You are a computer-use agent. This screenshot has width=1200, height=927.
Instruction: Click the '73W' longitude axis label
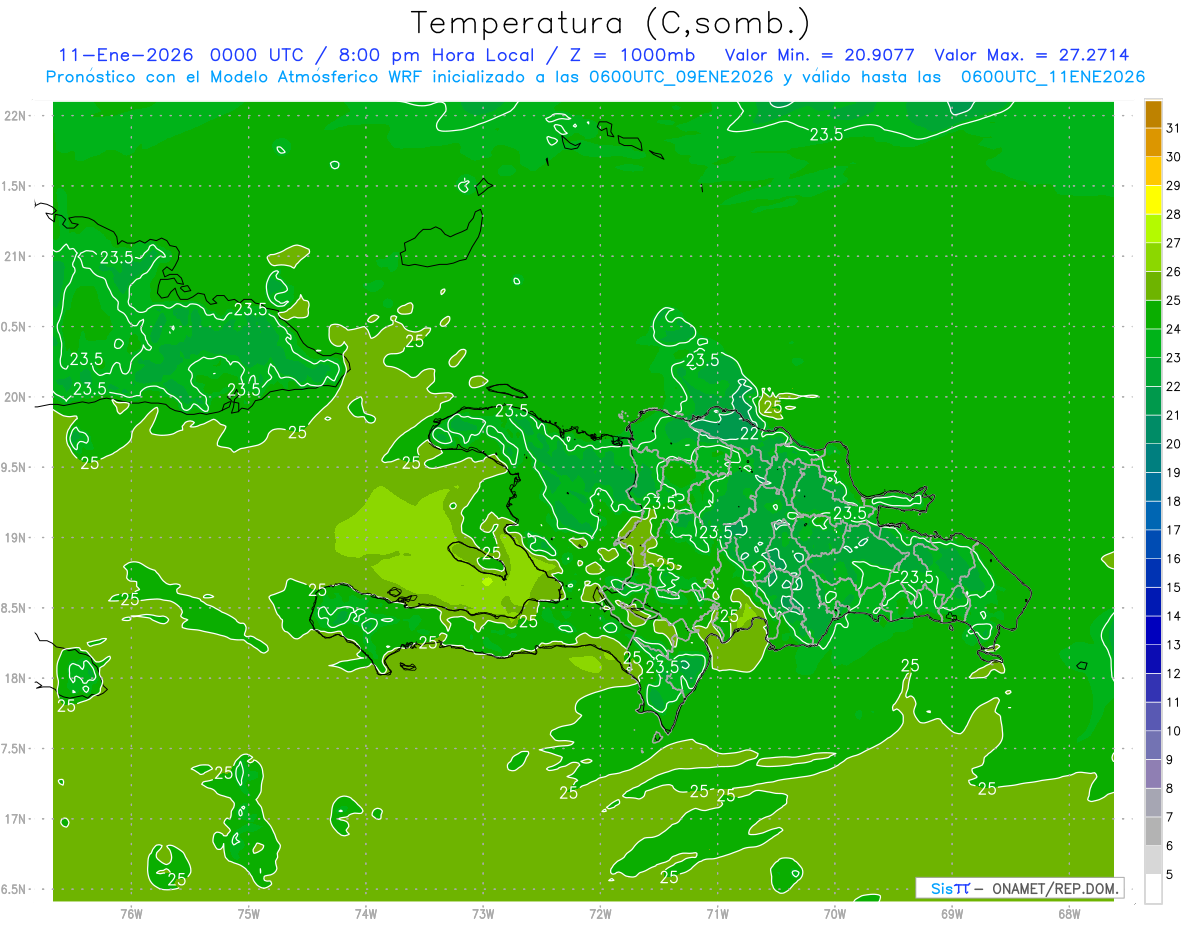(483, 914)
